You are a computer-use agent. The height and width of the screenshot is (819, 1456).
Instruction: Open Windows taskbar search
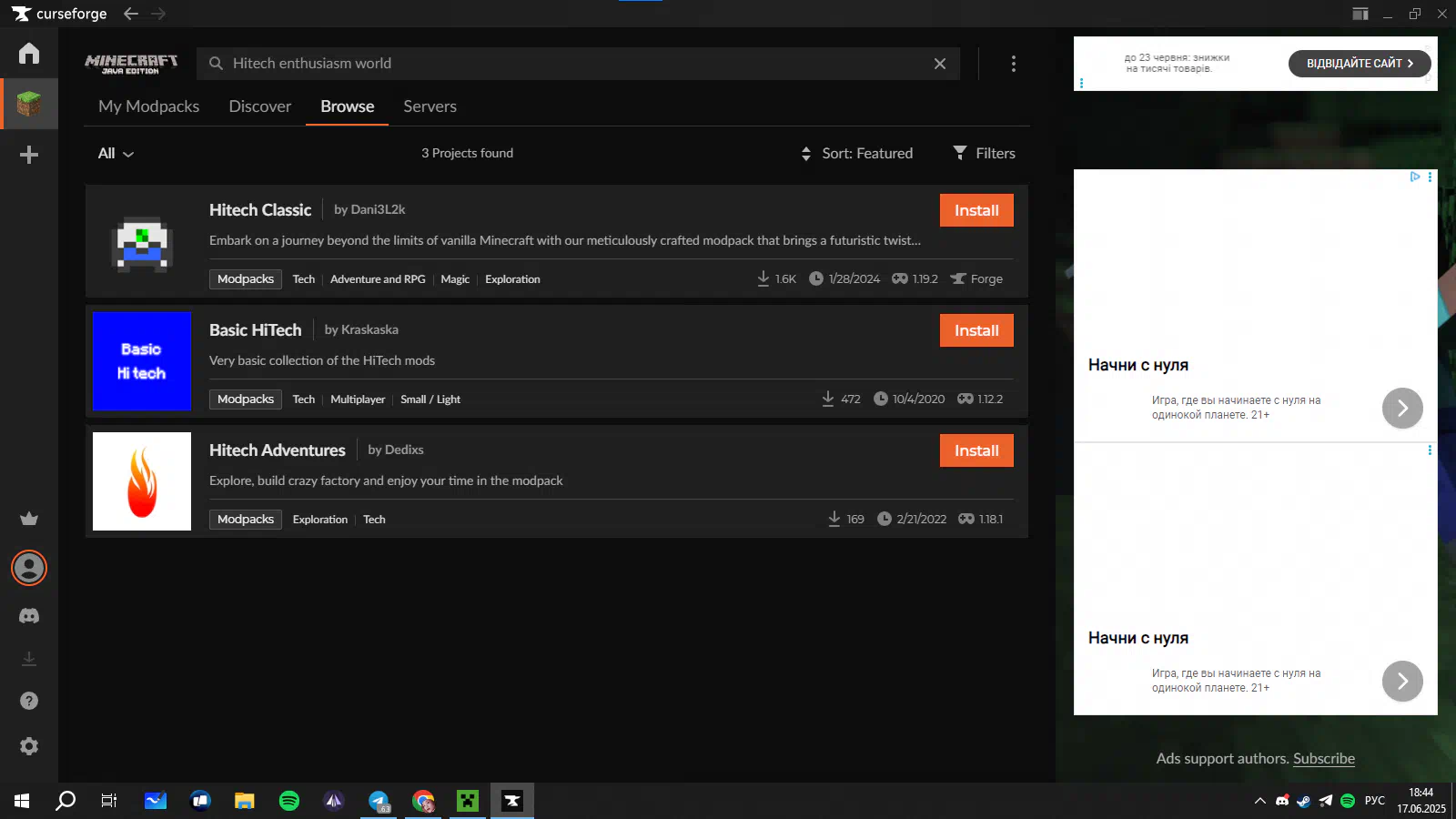click(x=66, y=801)
